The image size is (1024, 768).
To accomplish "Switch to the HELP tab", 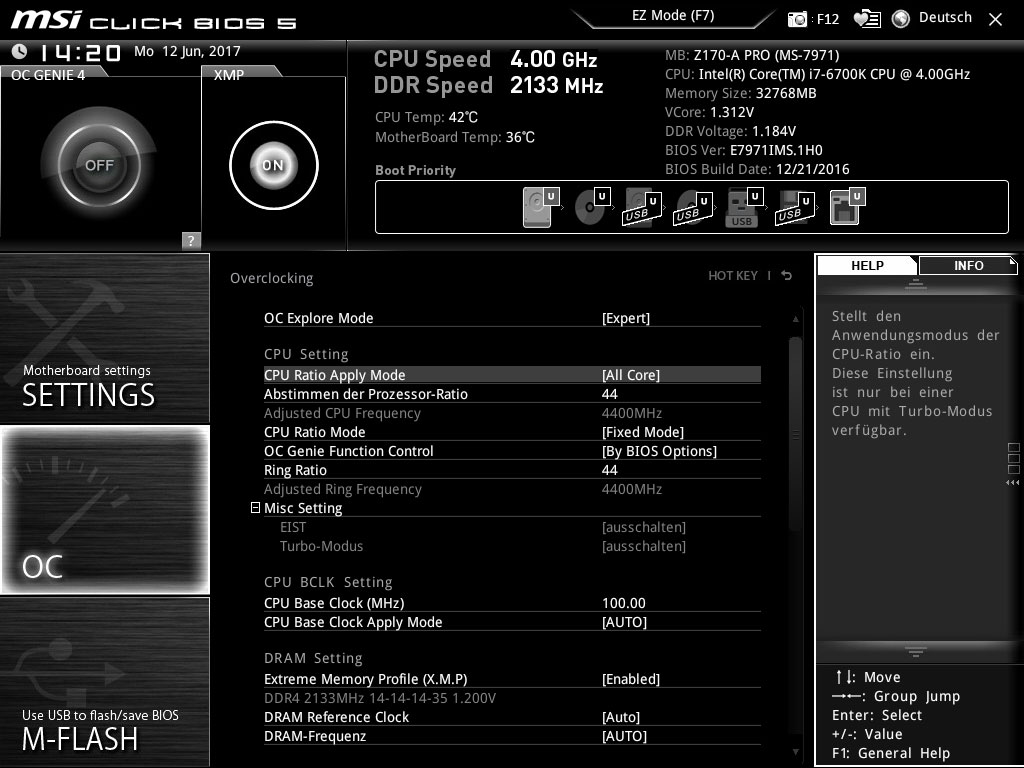I will tap(867, 265).
